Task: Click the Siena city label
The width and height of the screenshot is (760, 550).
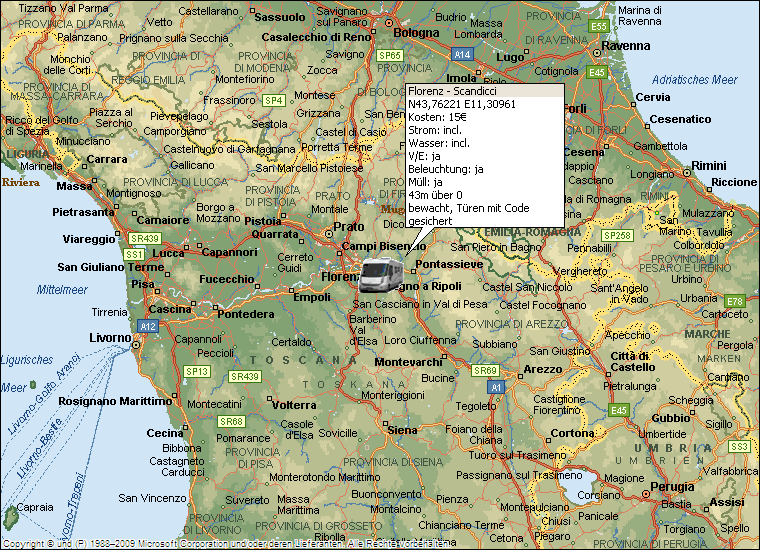Action: [x=402, y=430]
